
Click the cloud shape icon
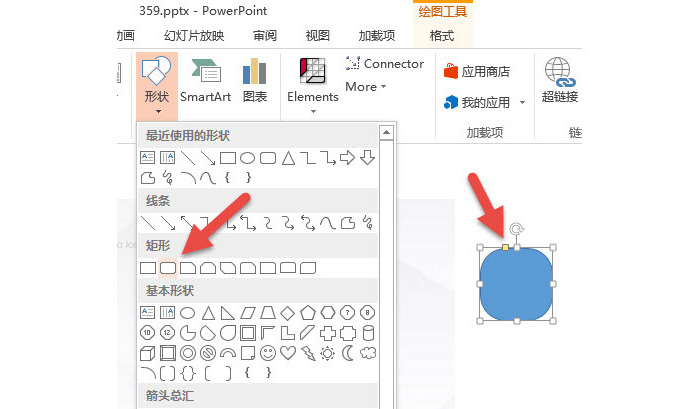pos(368,353)
